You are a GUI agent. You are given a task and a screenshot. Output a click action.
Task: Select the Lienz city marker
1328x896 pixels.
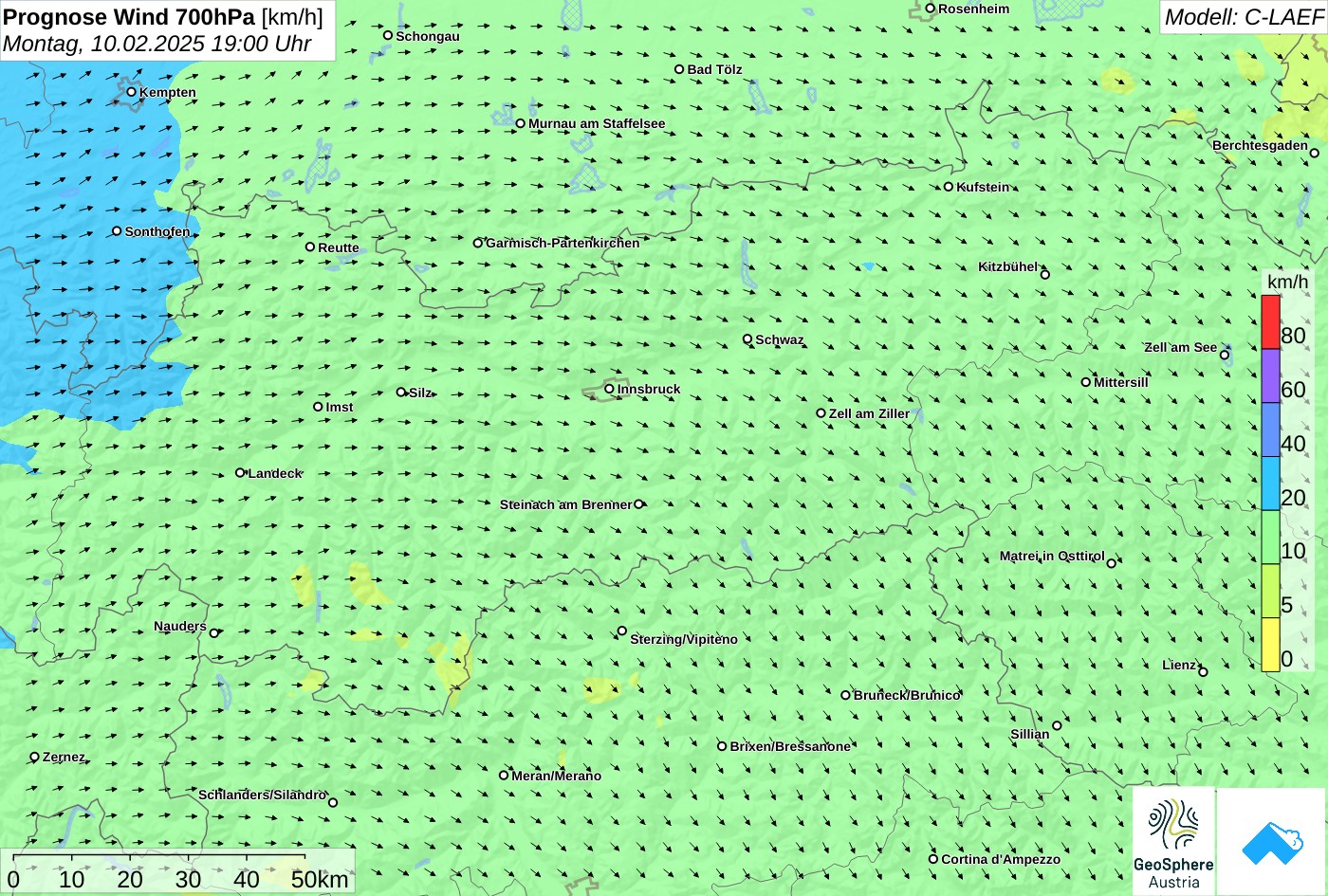click(x=1203, y=672)
